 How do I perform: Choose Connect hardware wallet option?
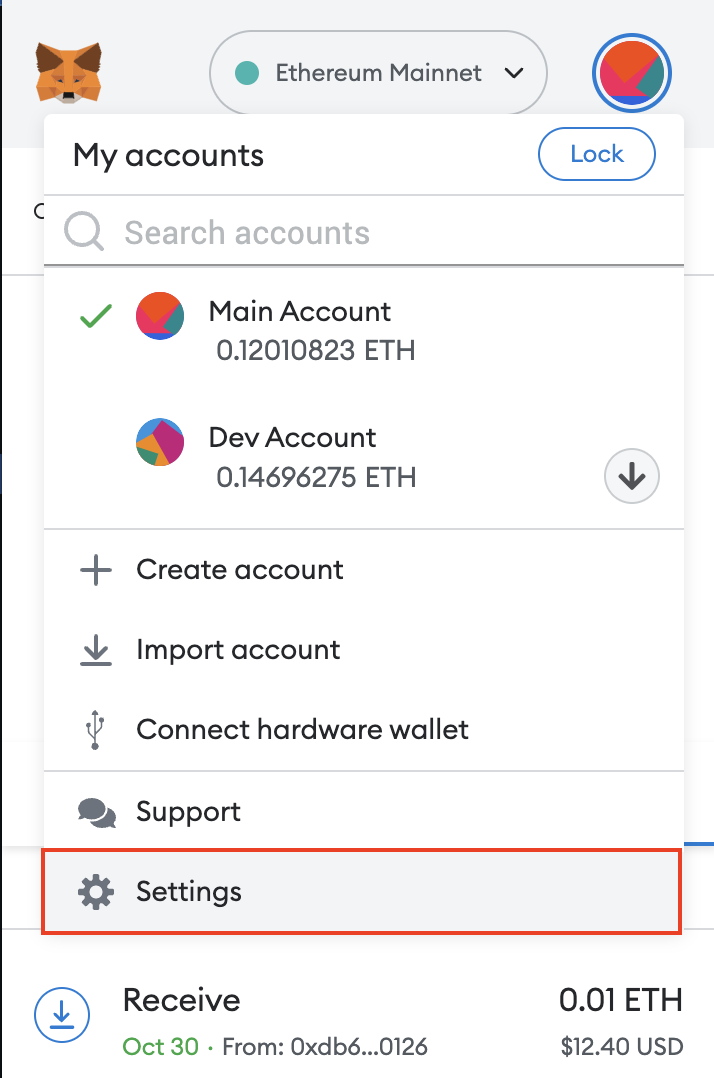302,730
